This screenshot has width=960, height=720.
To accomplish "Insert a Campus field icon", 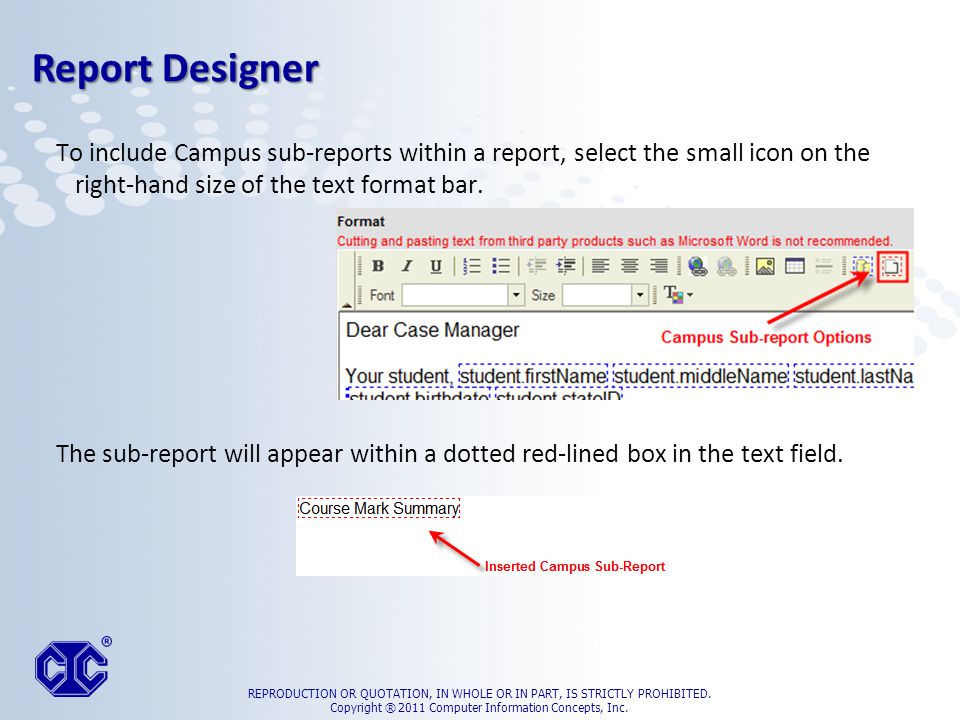I will tap(862, 266).
